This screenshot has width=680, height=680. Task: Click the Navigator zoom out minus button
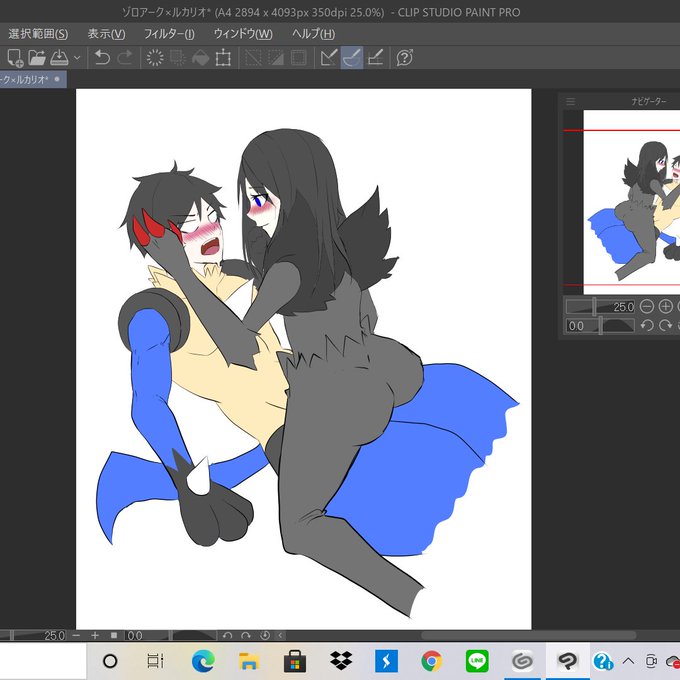[x=647, y=307]
